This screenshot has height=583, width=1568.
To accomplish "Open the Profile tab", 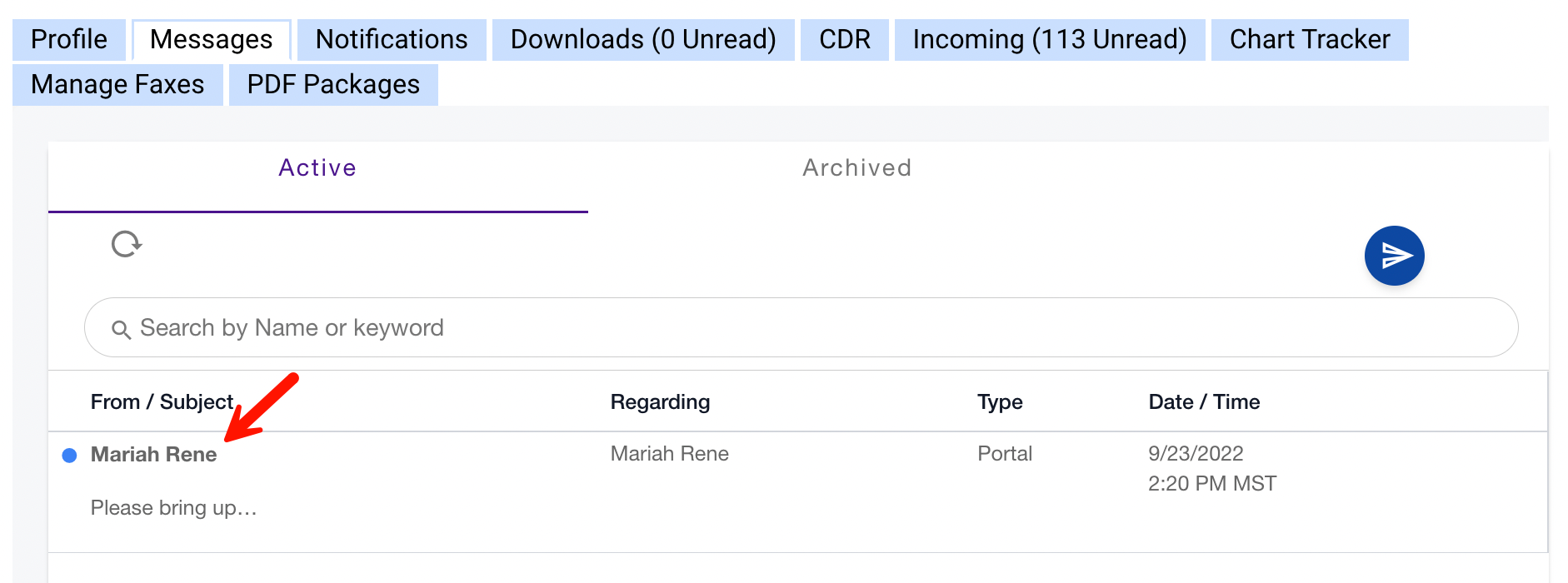I will (x=68, y=39).
